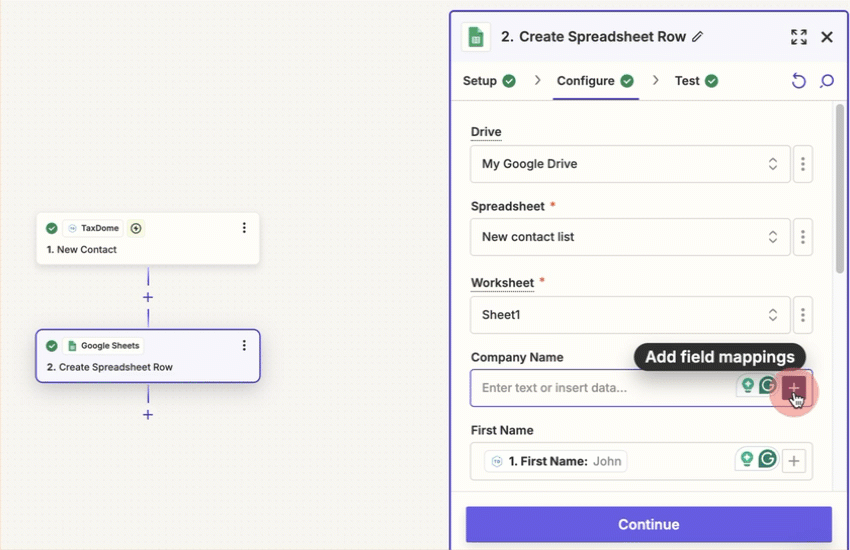Click the lightbulb icon in First Name field
The height and width of the screenshot is (550, 850).
tap(746, 459)
